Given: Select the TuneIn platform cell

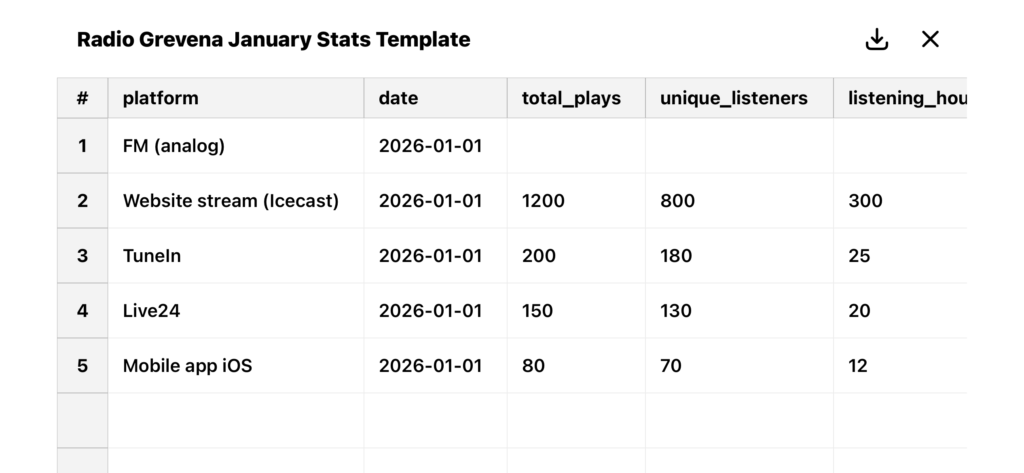Looking at the screenshot, I should [236, 255].
